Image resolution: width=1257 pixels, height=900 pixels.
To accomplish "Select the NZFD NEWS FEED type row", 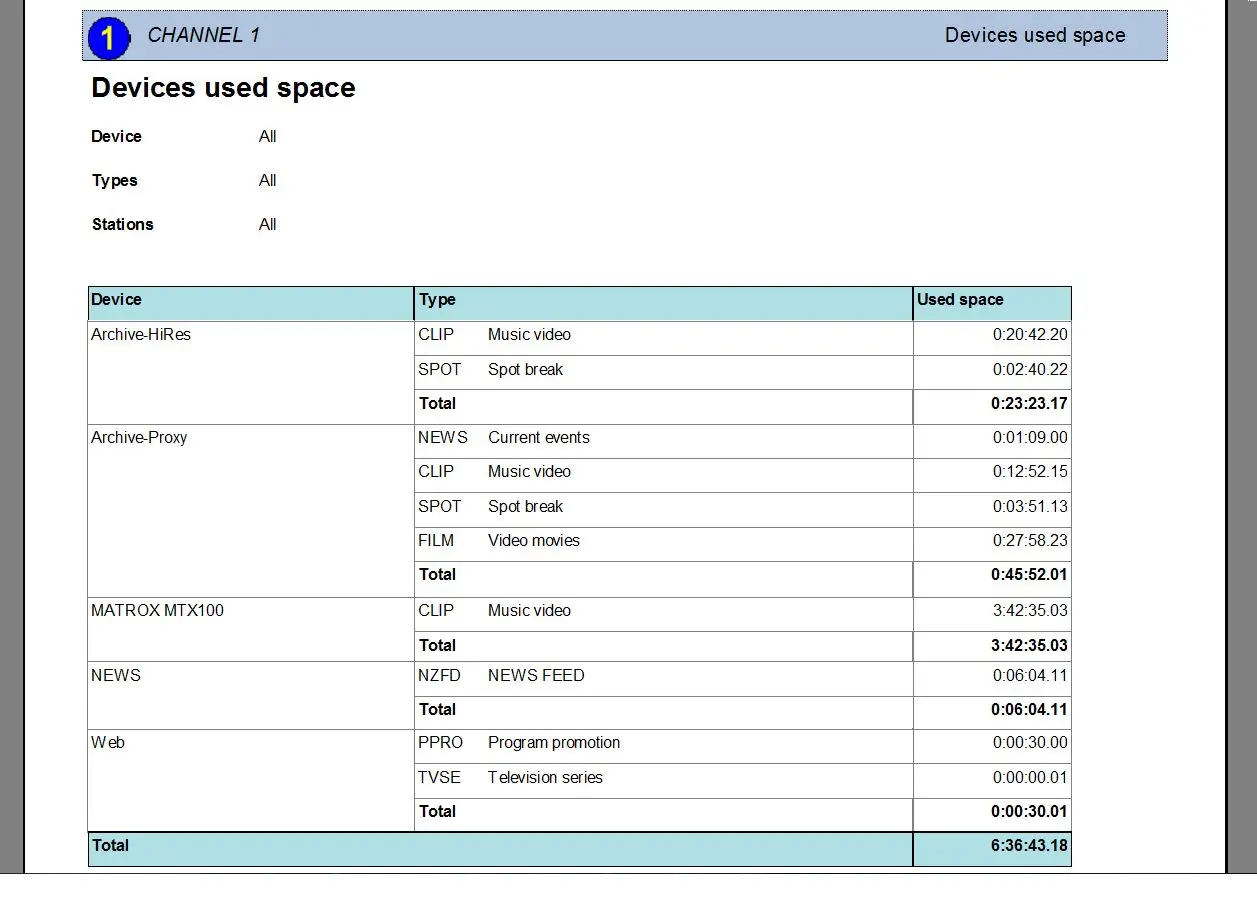I will click(x=501, y=676).
